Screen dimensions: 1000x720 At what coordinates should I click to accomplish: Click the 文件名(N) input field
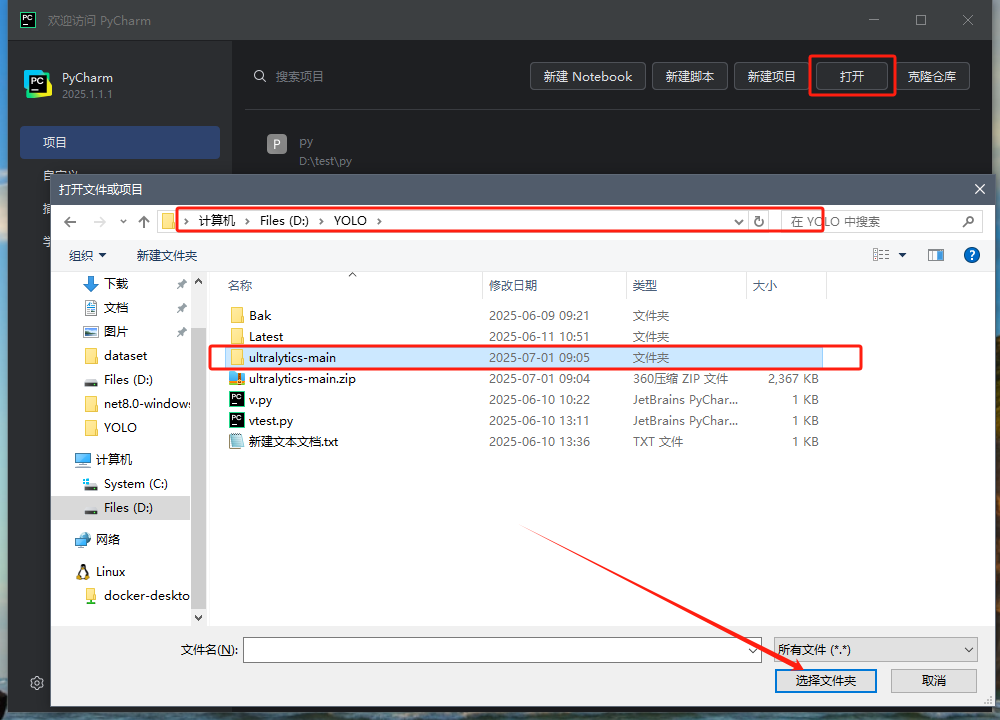tap(495, 650)
